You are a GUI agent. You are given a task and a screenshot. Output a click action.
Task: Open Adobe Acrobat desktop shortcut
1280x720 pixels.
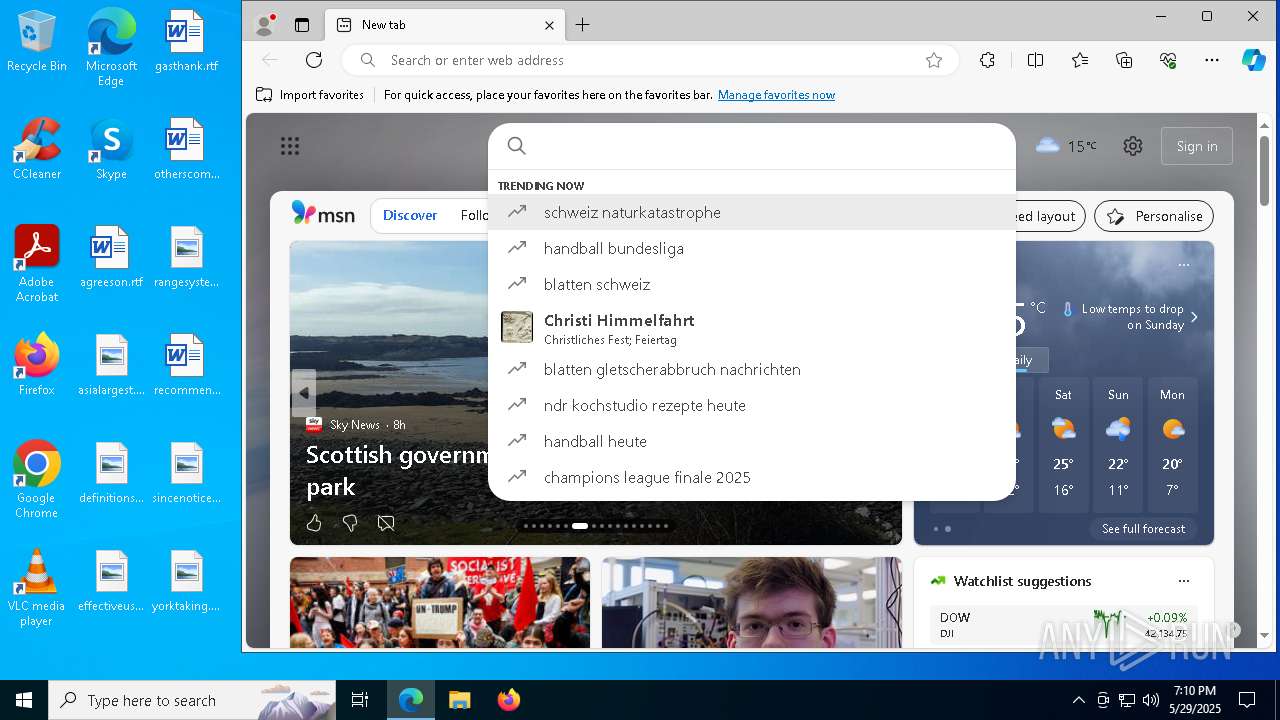point(37,263)
